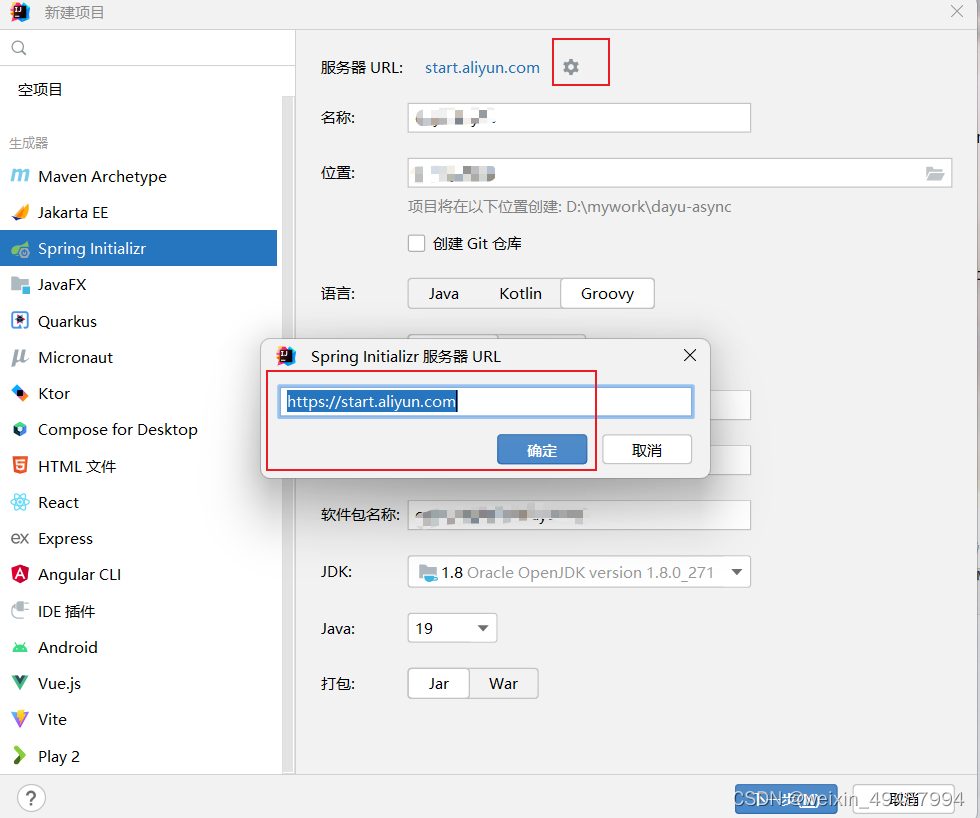This screenshot has height=818, width=980.
Task: Confirm the server URL with 确定
Action: point(542,449)
